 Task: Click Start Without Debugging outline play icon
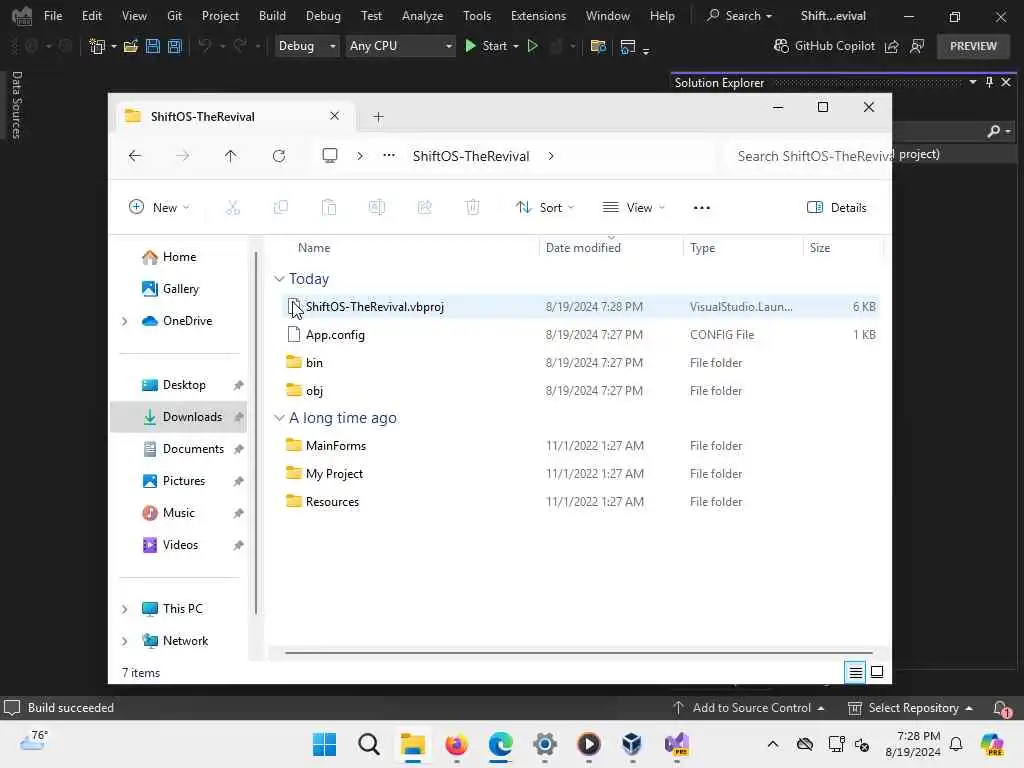(532, 46)
